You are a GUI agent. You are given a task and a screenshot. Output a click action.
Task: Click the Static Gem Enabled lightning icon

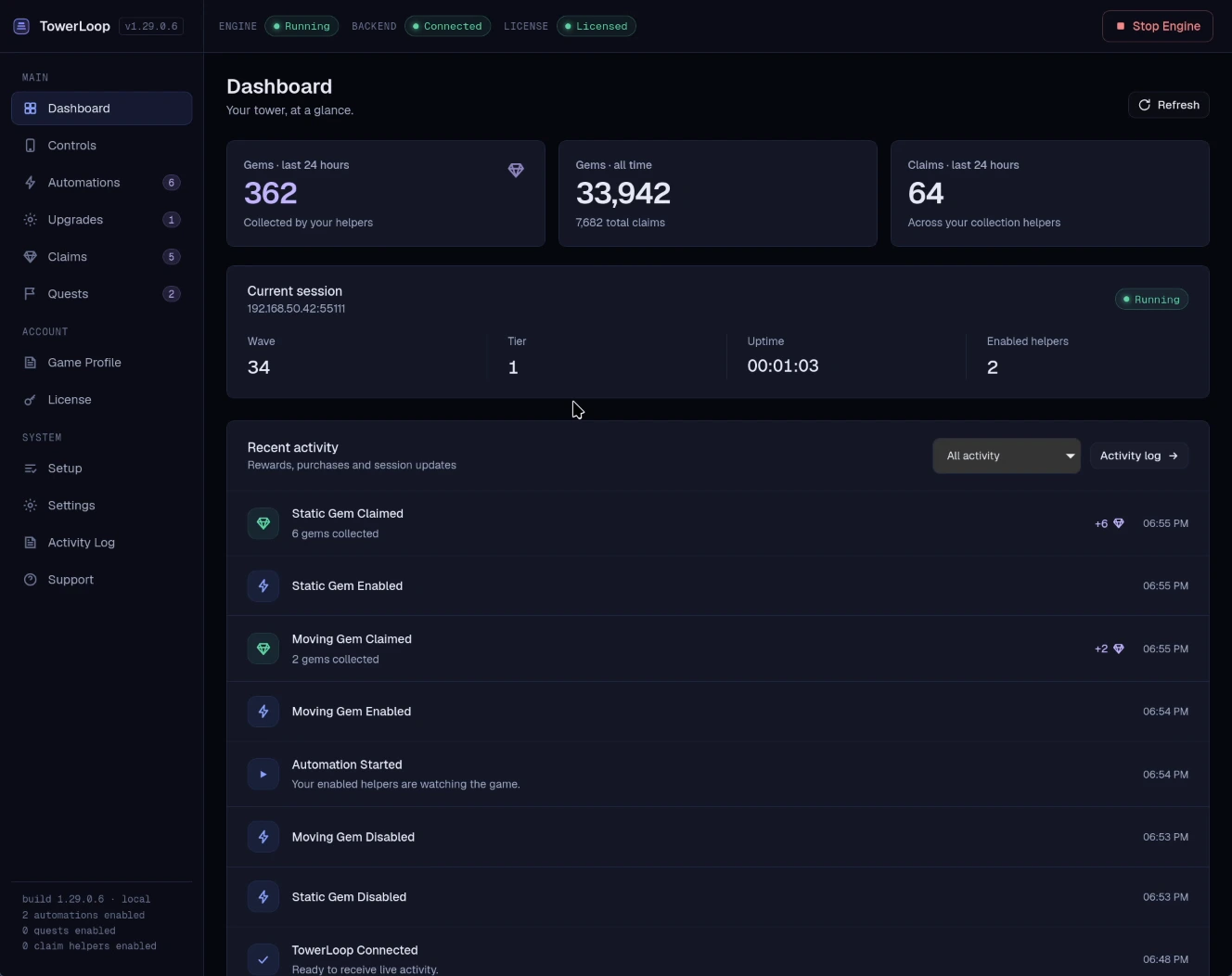click(x=263, y=586)
